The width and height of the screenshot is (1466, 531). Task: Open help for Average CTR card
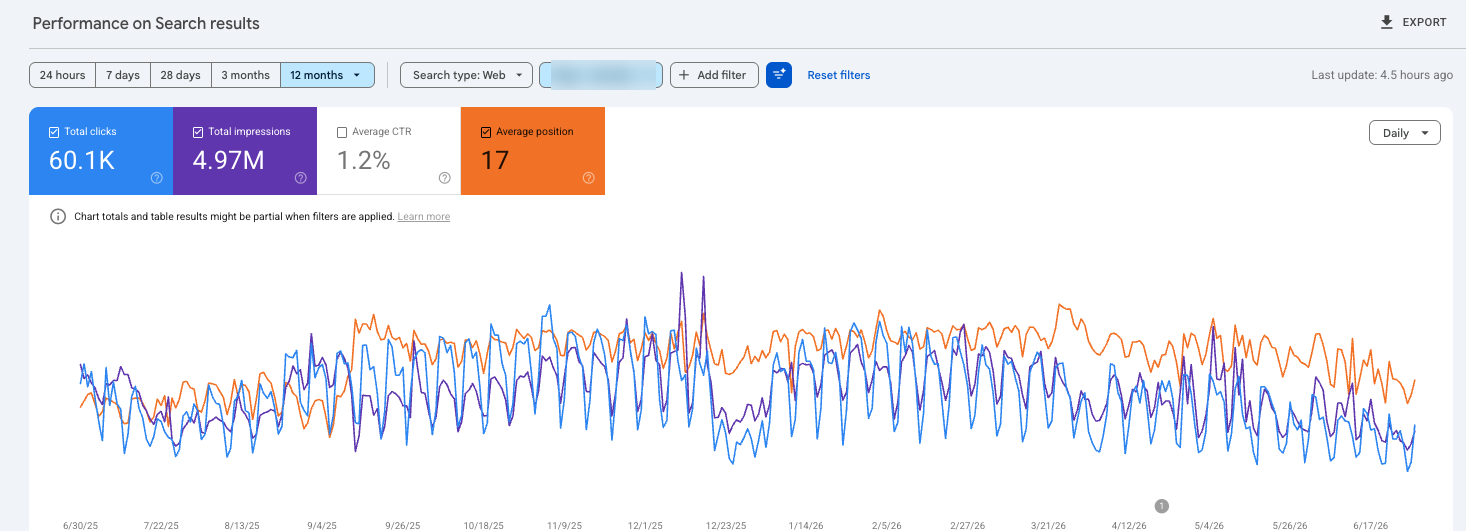(x=445, y=178)
